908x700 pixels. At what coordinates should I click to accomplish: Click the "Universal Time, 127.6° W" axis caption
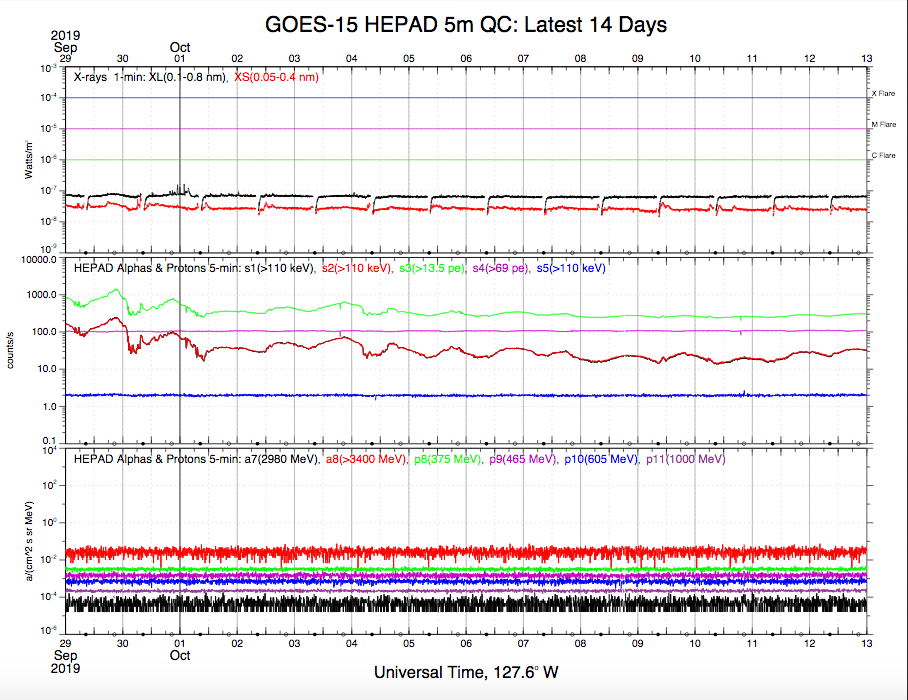466,673
